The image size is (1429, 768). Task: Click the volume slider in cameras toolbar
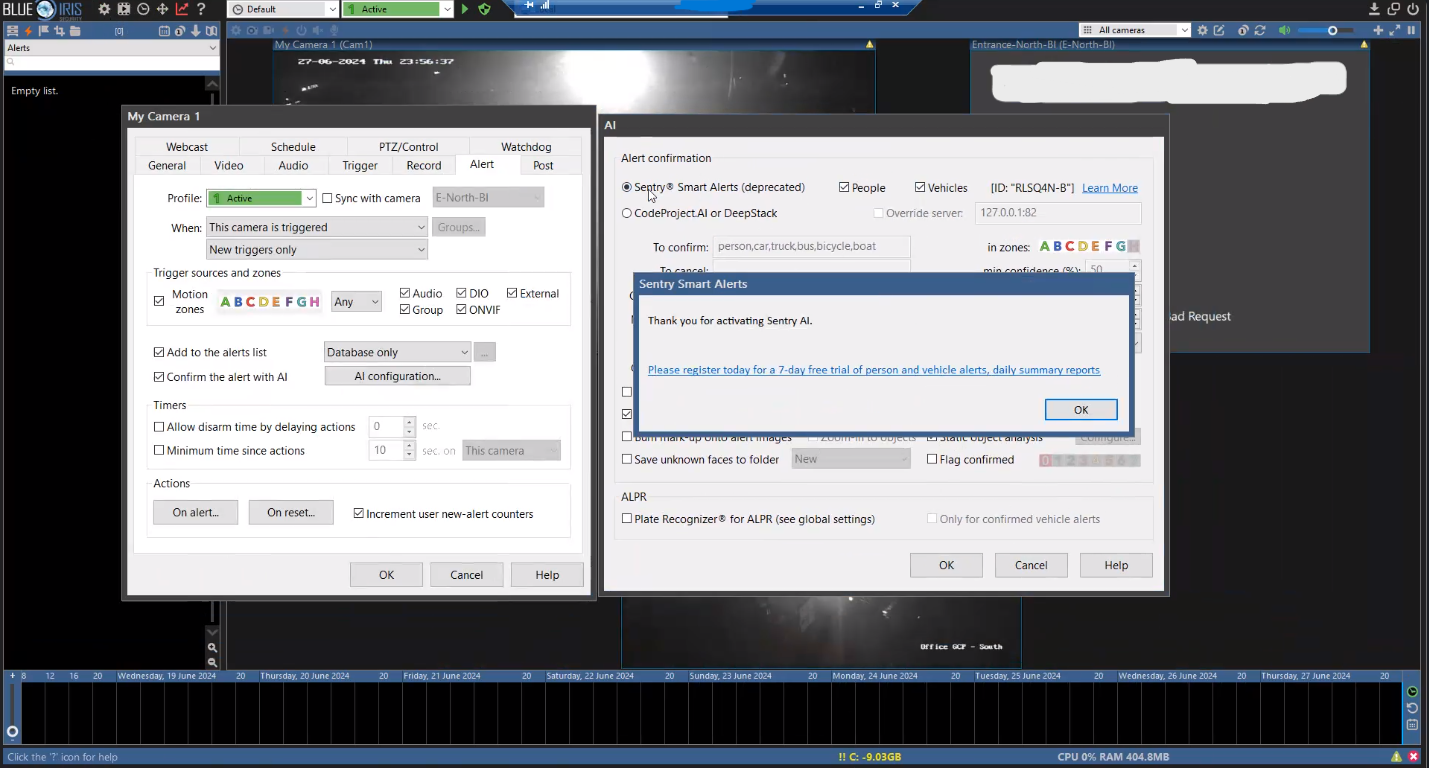point(1325,31)
